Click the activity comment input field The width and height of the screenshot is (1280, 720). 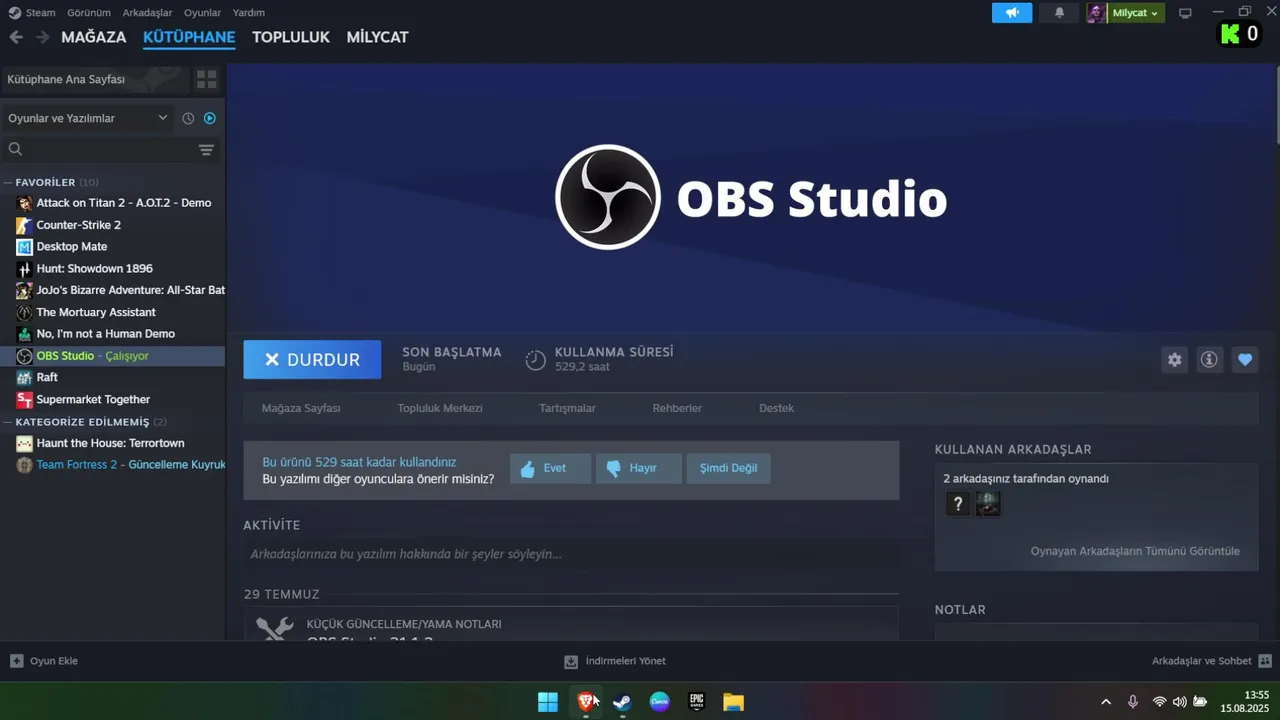click(571, 554)
